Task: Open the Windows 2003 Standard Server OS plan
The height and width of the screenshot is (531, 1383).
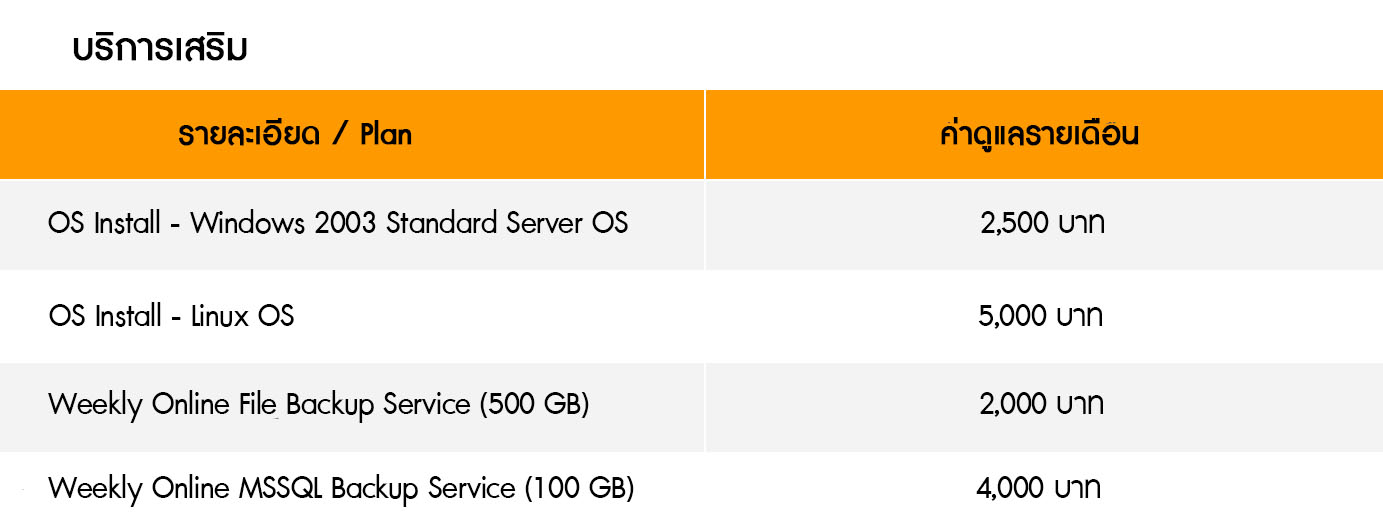Action: click(337, 223)
